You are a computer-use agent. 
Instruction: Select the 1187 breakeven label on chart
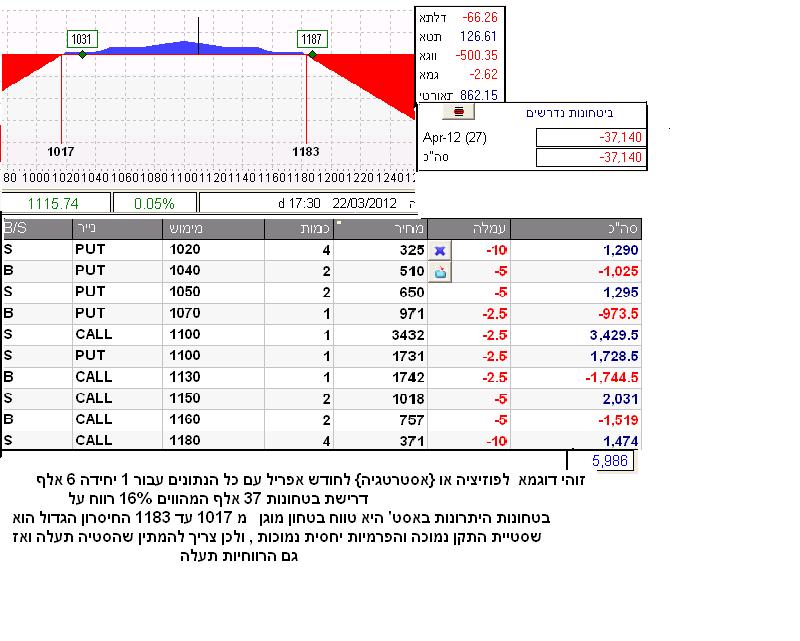click(x=312, y=38)
